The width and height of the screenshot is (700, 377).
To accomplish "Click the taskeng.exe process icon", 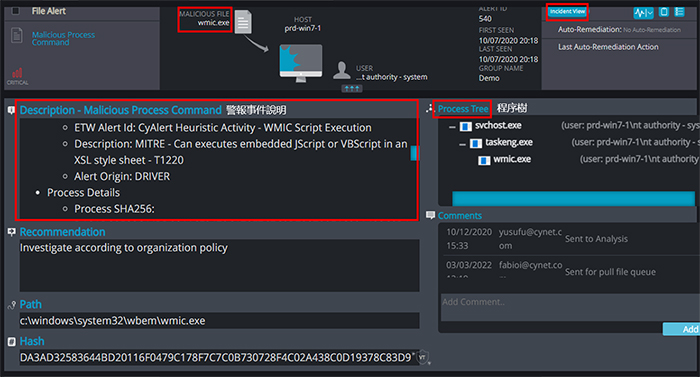I will (x=476, y=143).
